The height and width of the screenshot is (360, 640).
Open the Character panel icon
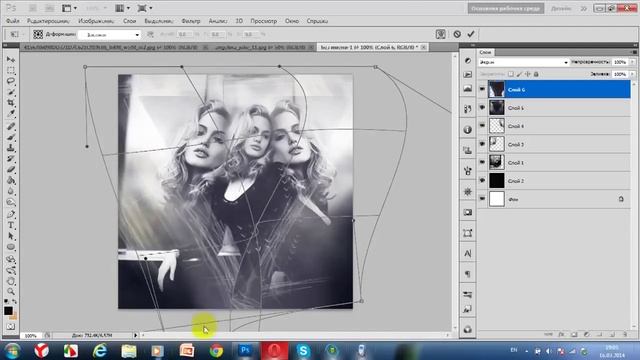(x=468, y=253)
